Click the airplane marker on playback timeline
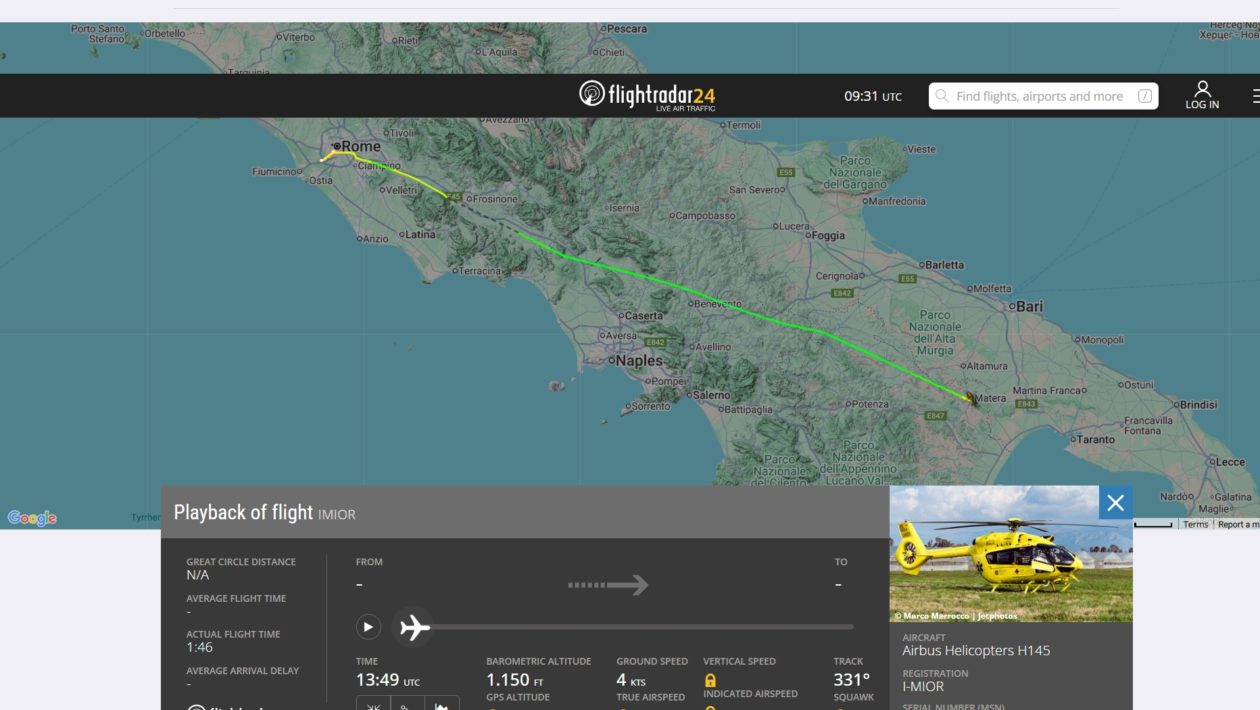This screenshot has height=710, width=1260. coord(413,627)
